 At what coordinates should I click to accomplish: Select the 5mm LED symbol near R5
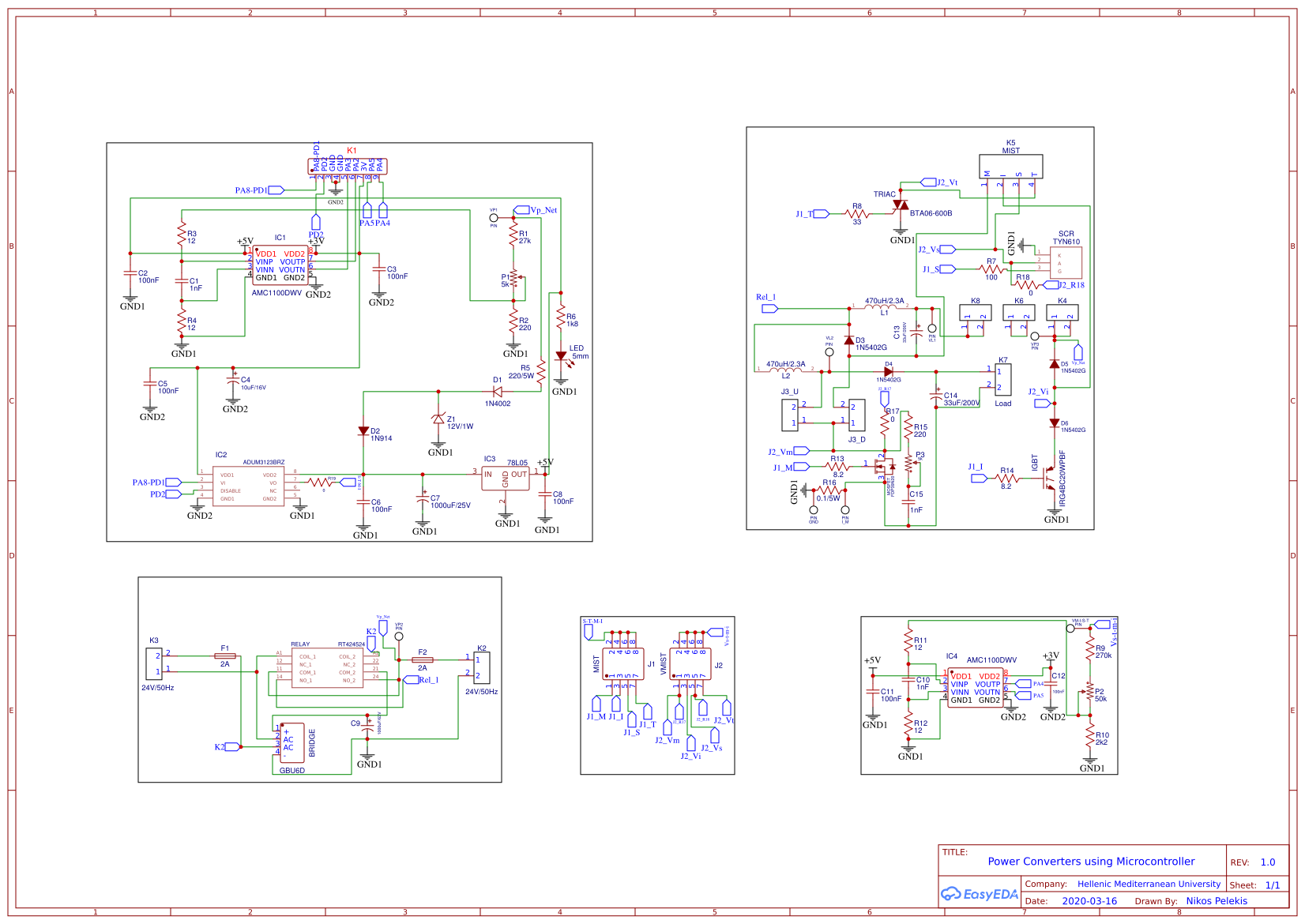[x=562, y=355]
